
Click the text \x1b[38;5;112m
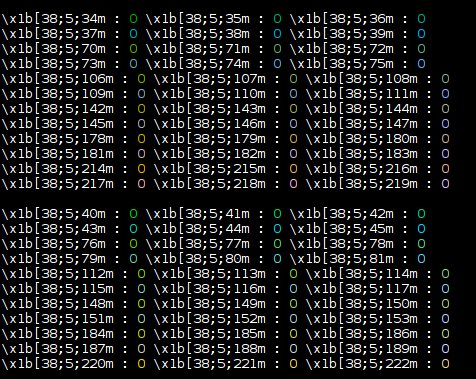click(58, 274)
